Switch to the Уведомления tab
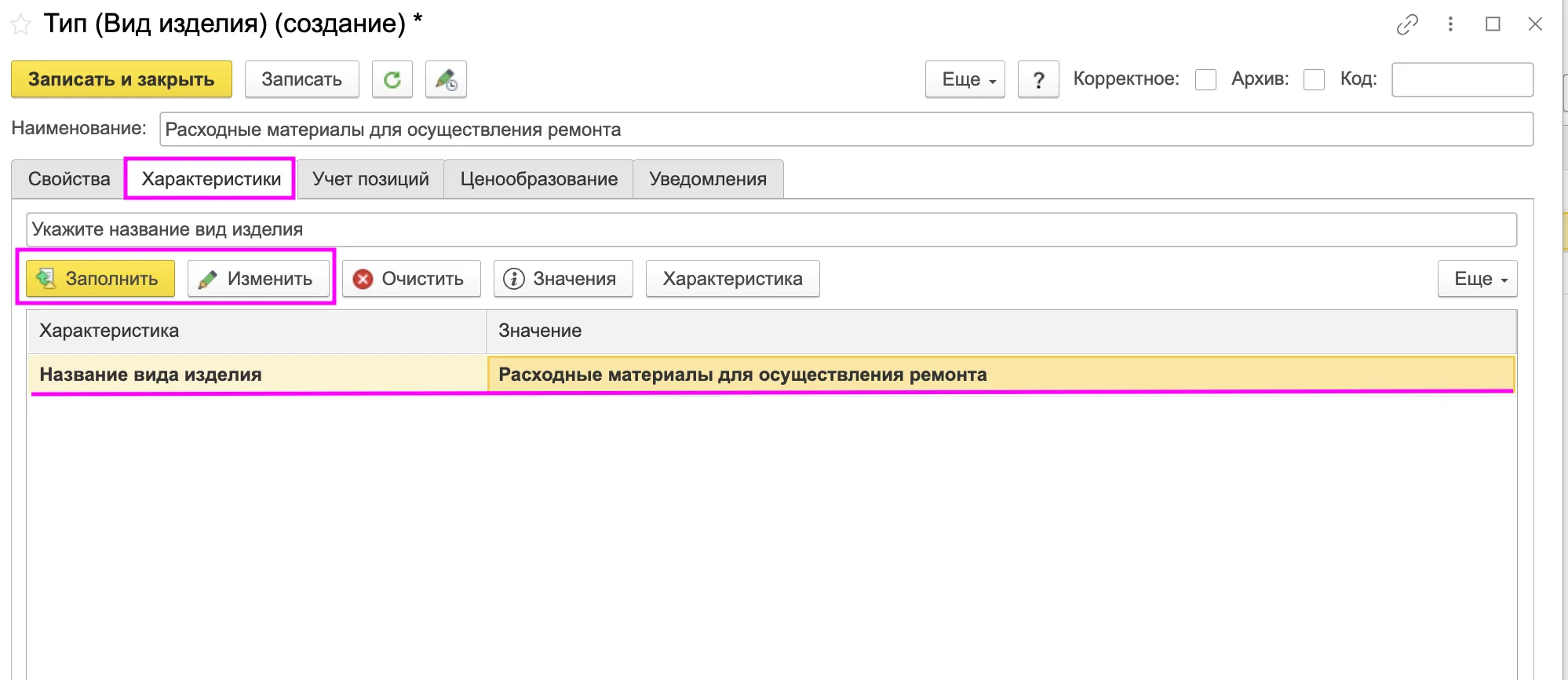 (x=708, y=179)
